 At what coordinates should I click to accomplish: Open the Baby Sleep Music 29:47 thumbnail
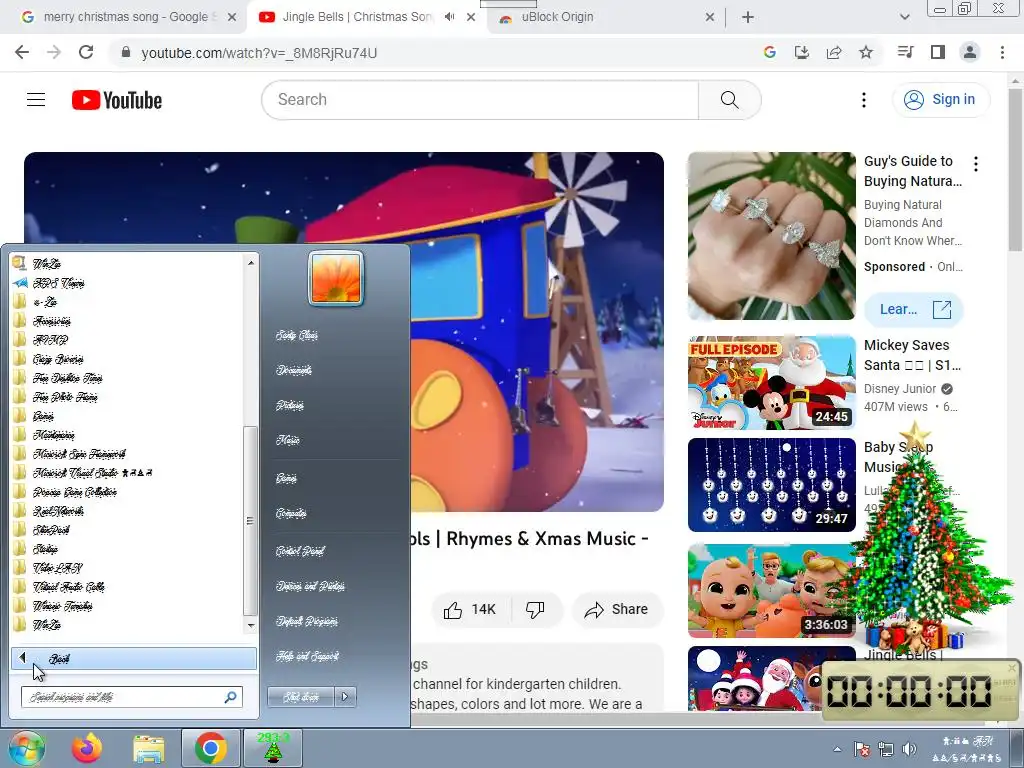pos(771,485)
